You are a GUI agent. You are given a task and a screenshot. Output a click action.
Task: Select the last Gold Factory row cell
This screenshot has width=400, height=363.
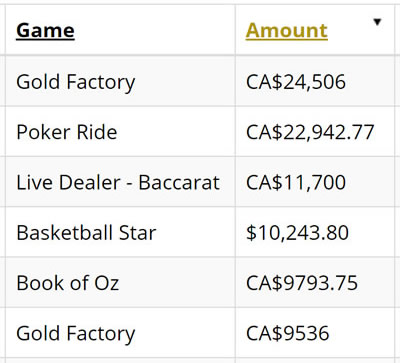(x=120, y=333)
